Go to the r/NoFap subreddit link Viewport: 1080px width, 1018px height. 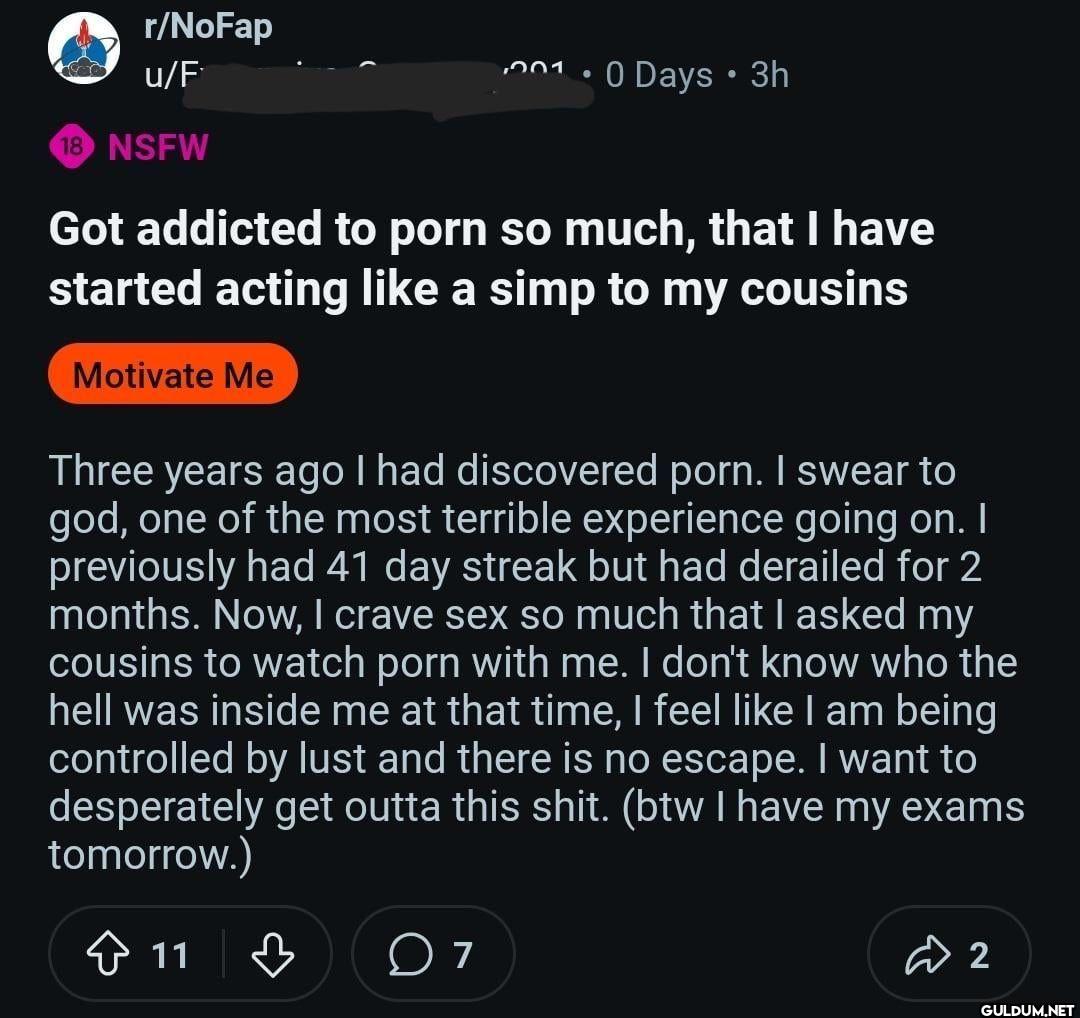[x=208, y=27]
